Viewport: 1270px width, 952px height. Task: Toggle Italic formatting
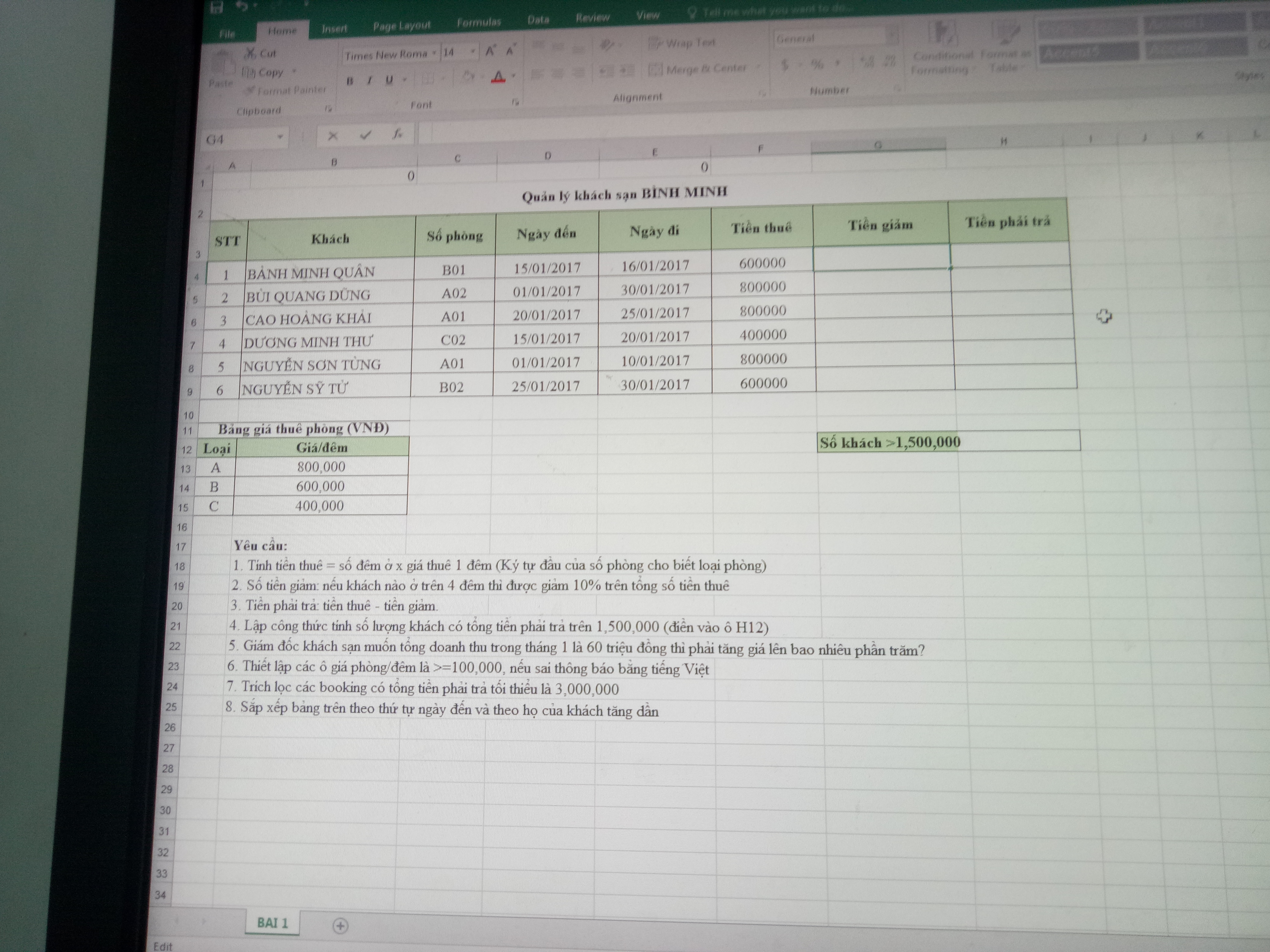[x=369, y=80]
